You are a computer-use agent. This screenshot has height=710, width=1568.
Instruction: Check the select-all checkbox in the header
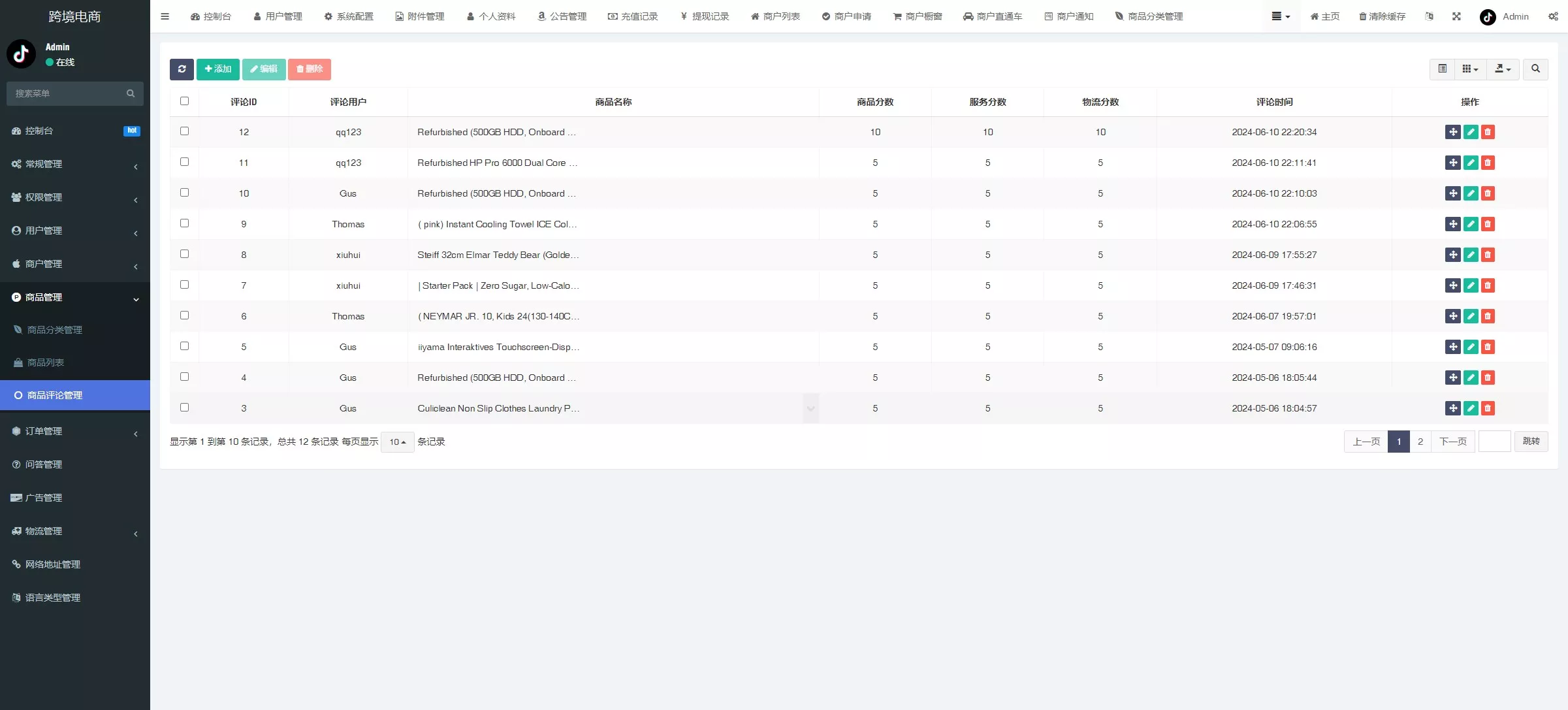coord(184,101)
